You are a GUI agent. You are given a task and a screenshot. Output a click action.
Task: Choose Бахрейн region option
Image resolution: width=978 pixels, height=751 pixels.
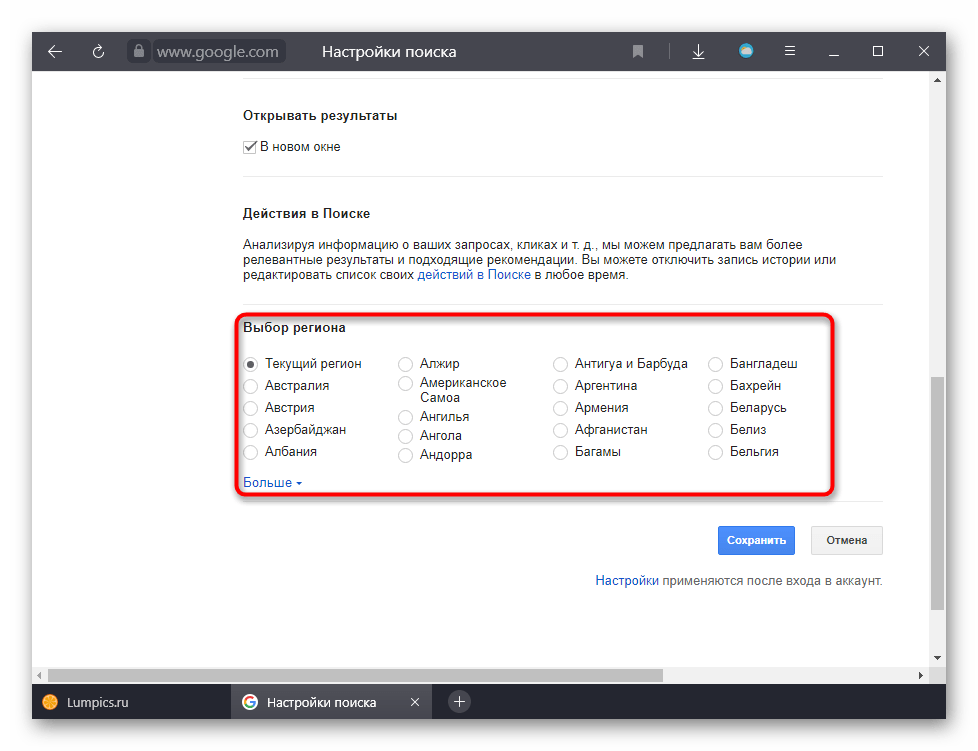[x=715, y=386]
